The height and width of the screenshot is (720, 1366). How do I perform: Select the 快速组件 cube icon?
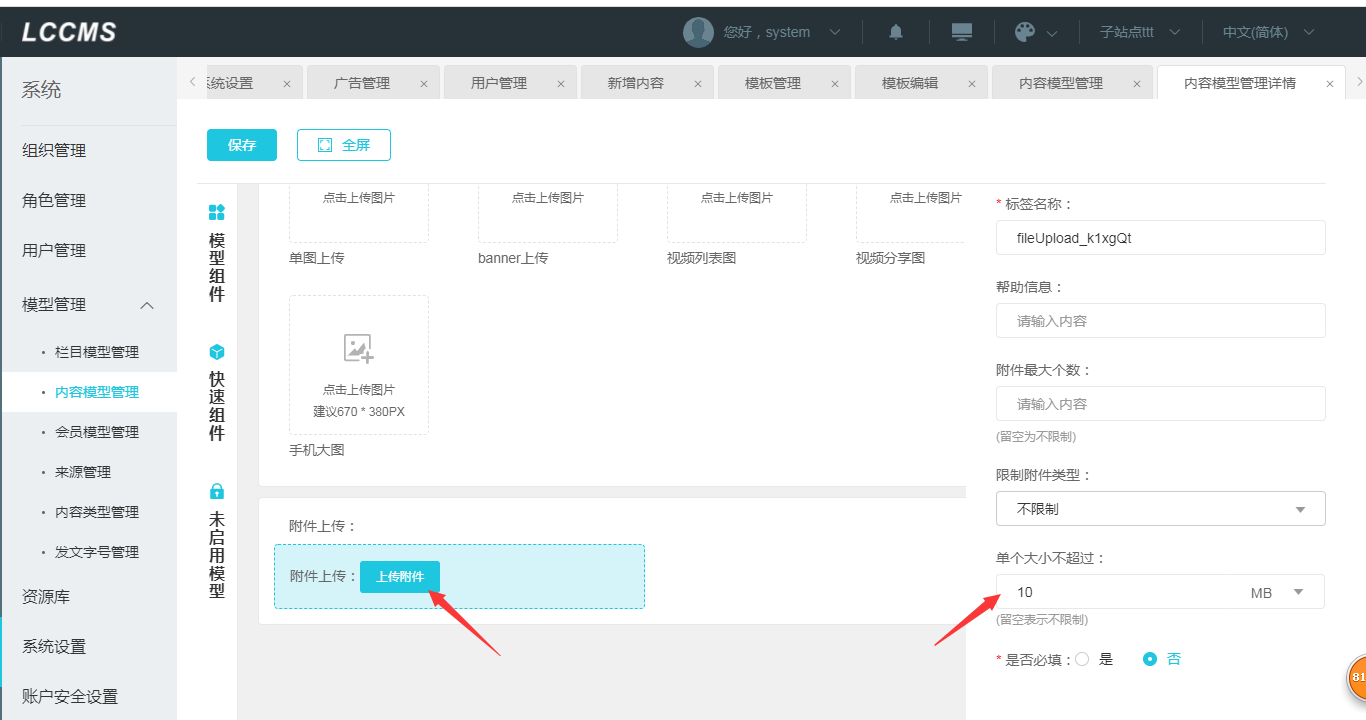coord(217,352)
